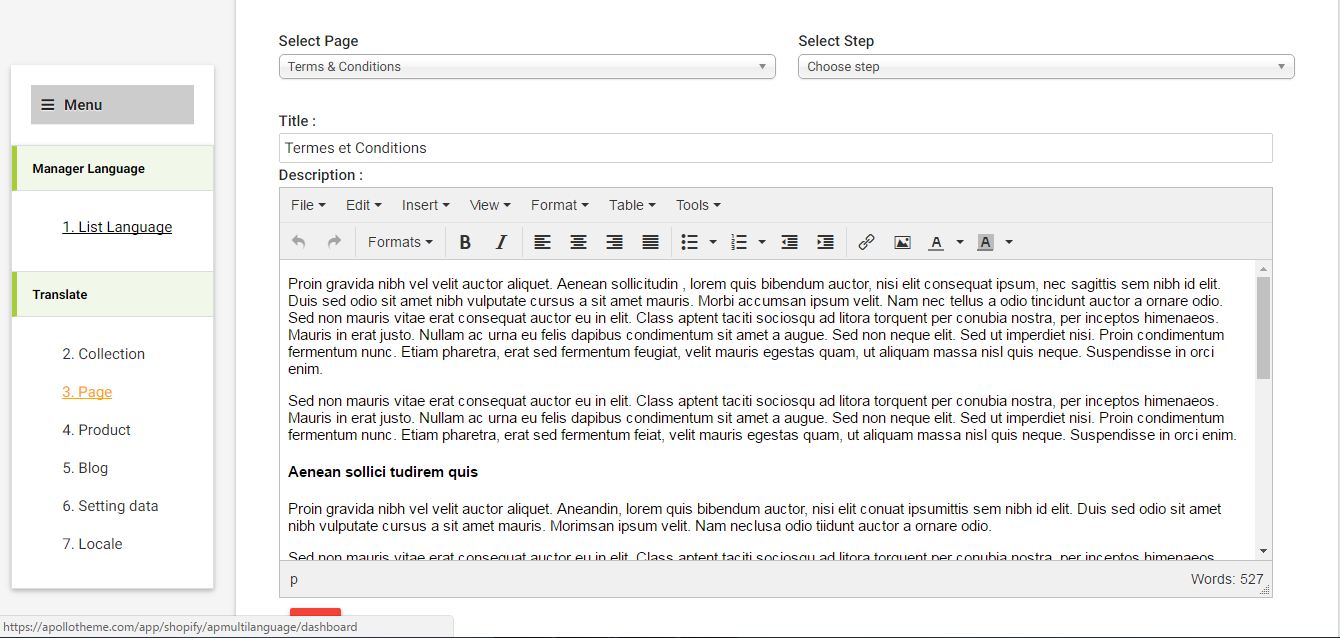Screen dimensions: 1340x638
Task: Insert a bullet list
Action: (689, 242)
